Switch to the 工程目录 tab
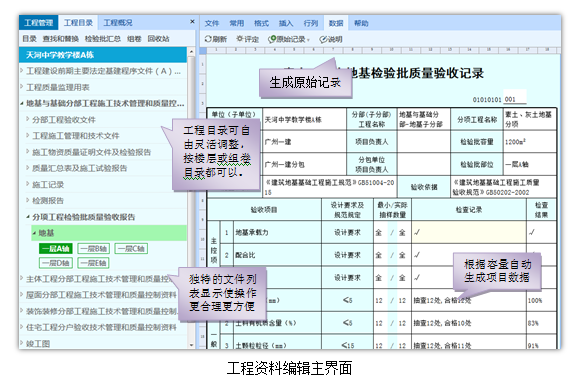Viewport: 583px width, 386px height. pos(78,23)
